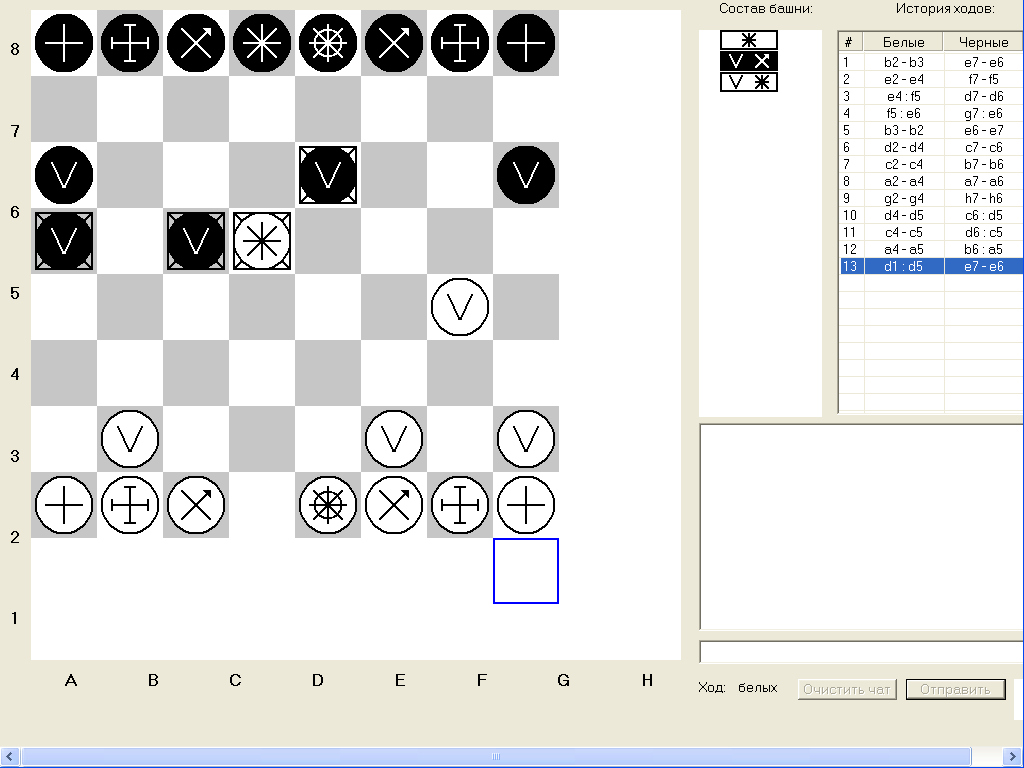This screenshot has width=1024, height=768.
Task: Click the Черные column header
Action: (x=984, y=42)
